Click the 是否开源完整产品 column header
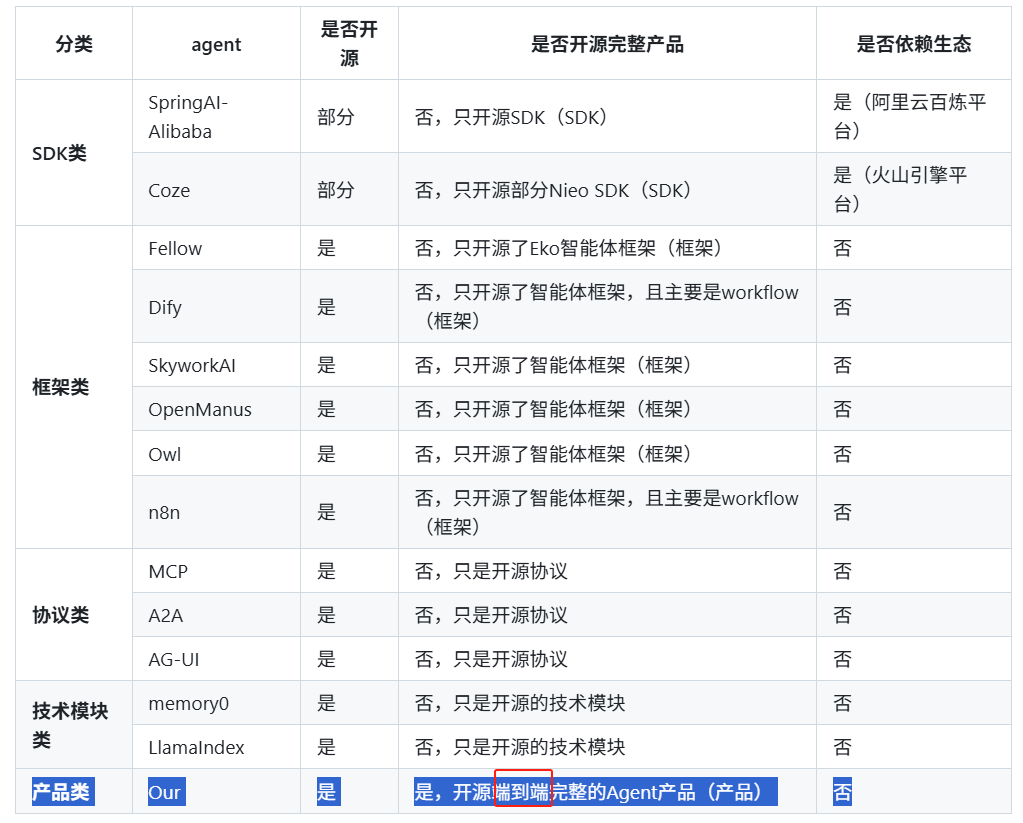Screen dimensions: 1023x823 [x=607, y=44]
